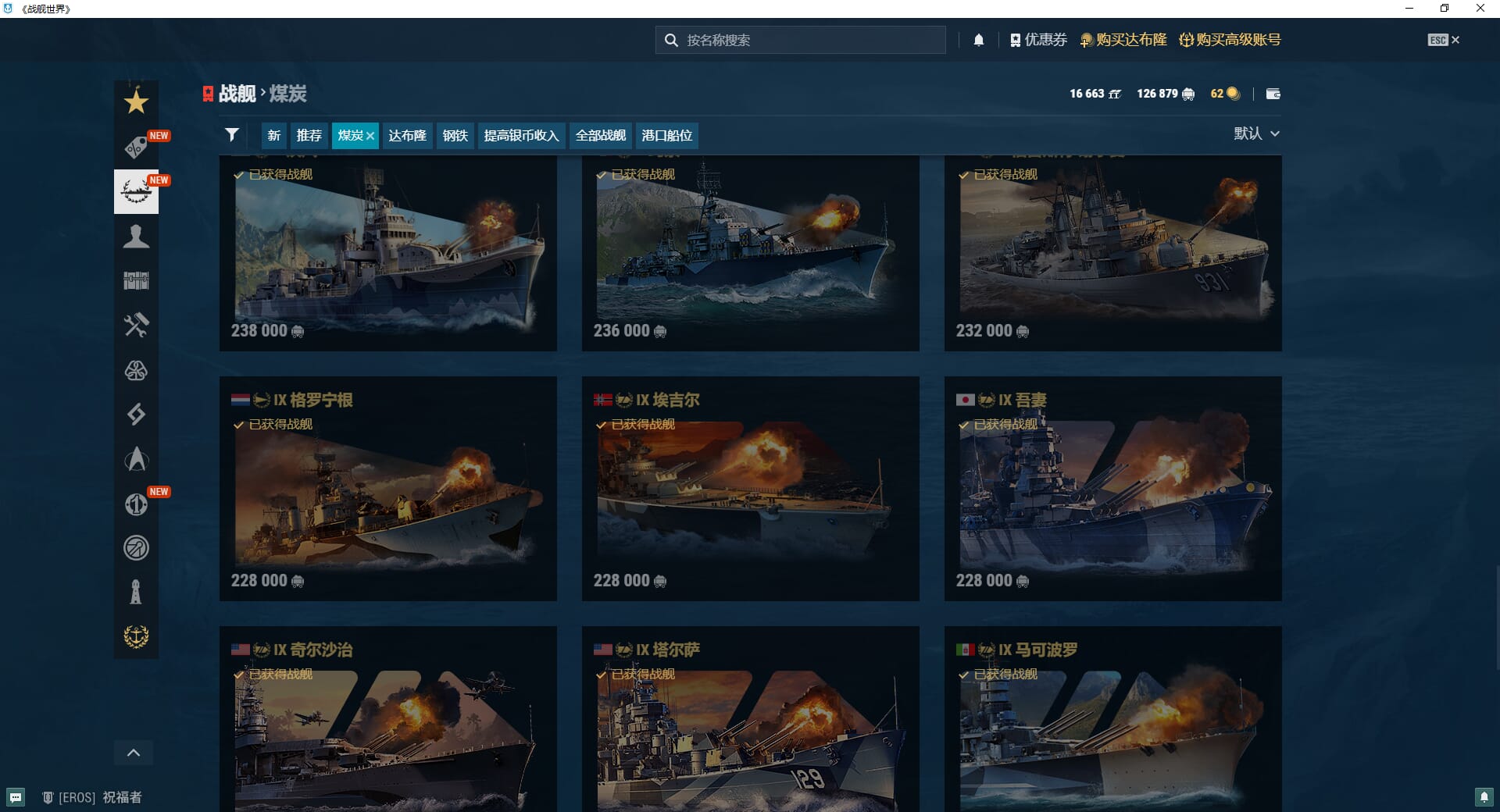Image resolution: width=1500 pixels, height=812 pixels.
Task: Switch to the 港口船位 tab
Action: pos(666,135)
